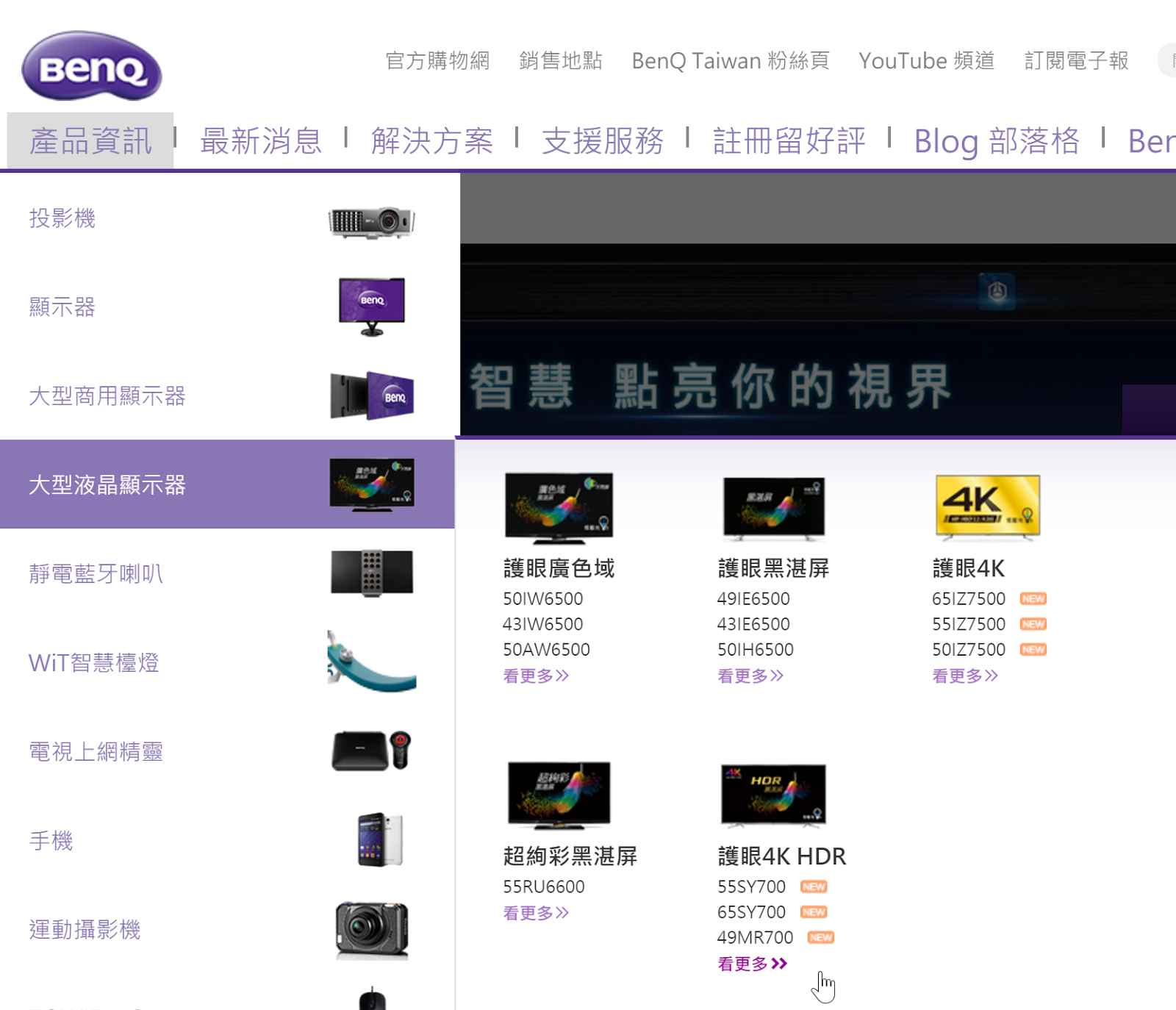Open model 65SY700
This screenshot has height=1010, width=1176.
click(752, 912)
